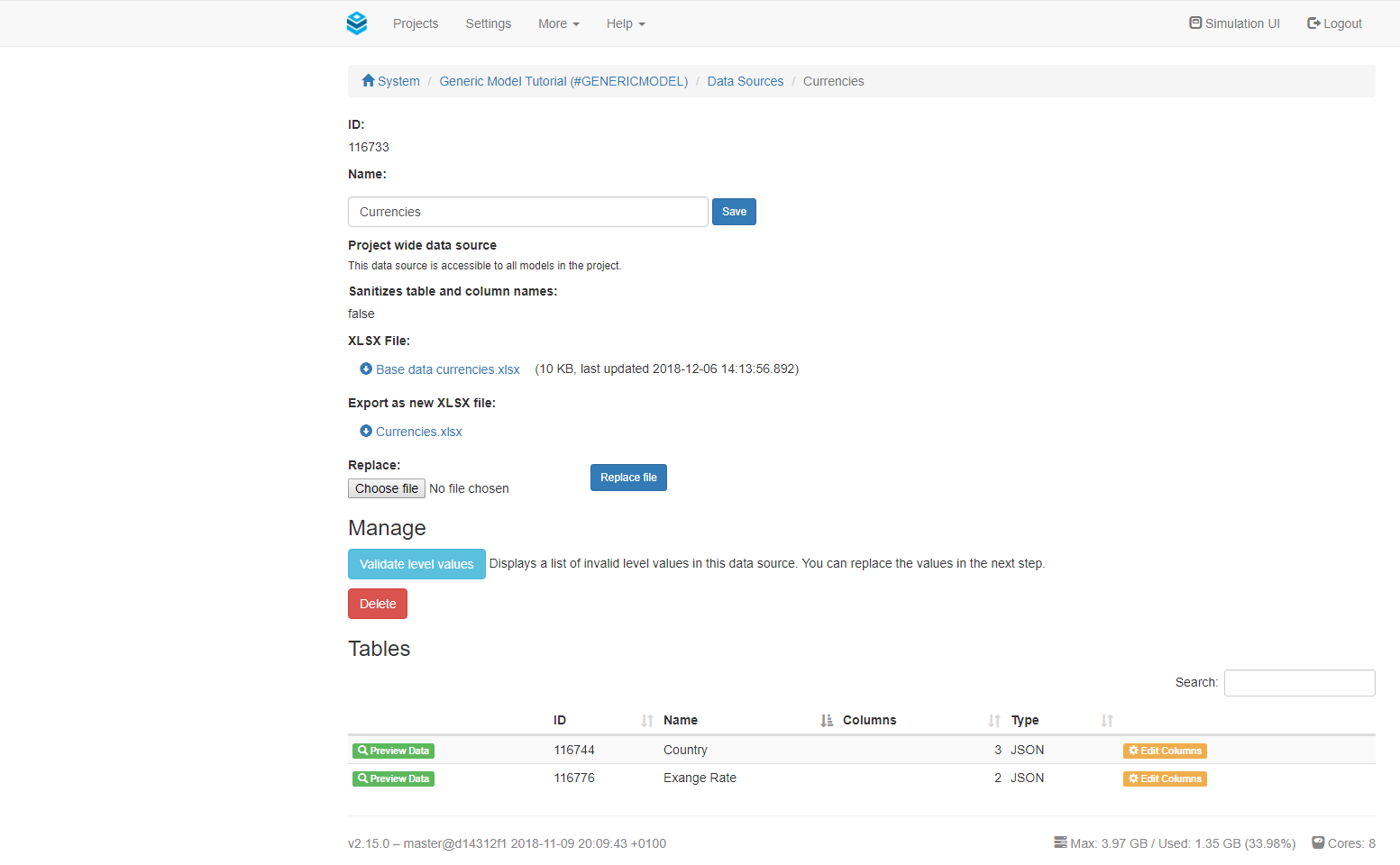
Task: Click the System home icon in breadcrumb
Action: point(368,81)
